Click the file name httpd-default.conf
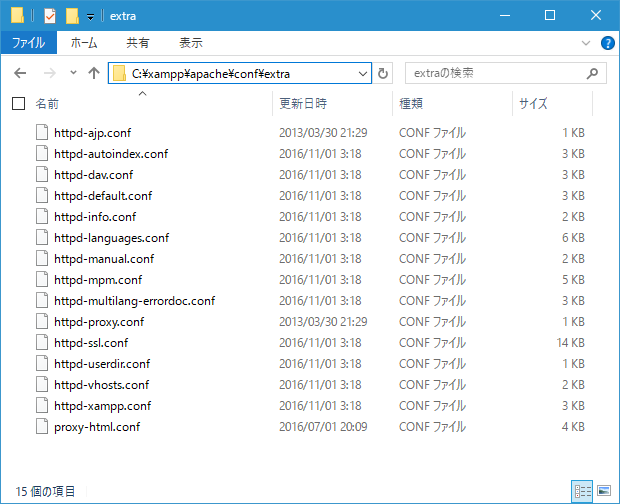The height and width of the screenshot is (504, 620). pos(103,196)
